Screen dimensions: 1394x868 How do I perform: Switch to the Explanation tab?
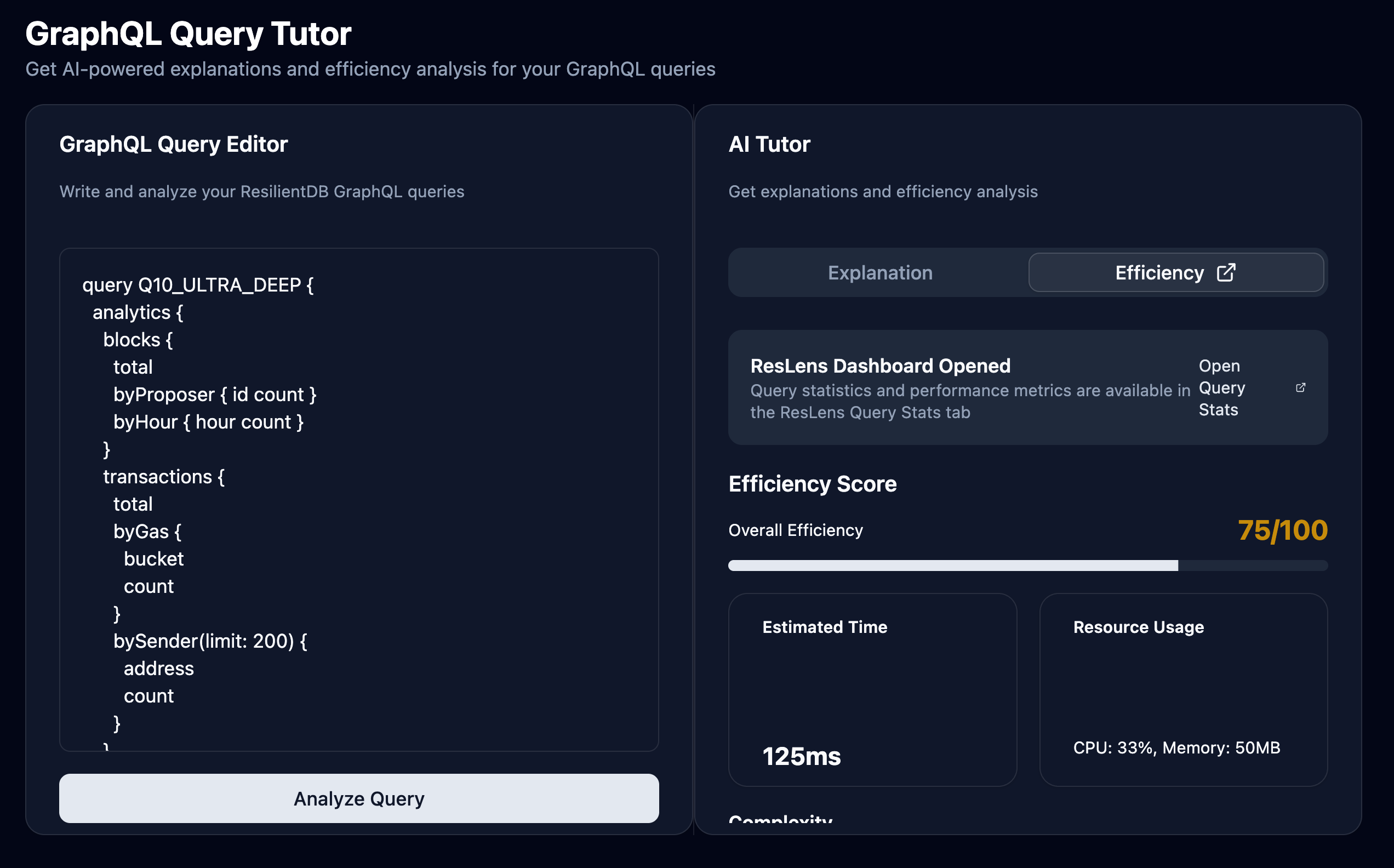click(879, 273)
